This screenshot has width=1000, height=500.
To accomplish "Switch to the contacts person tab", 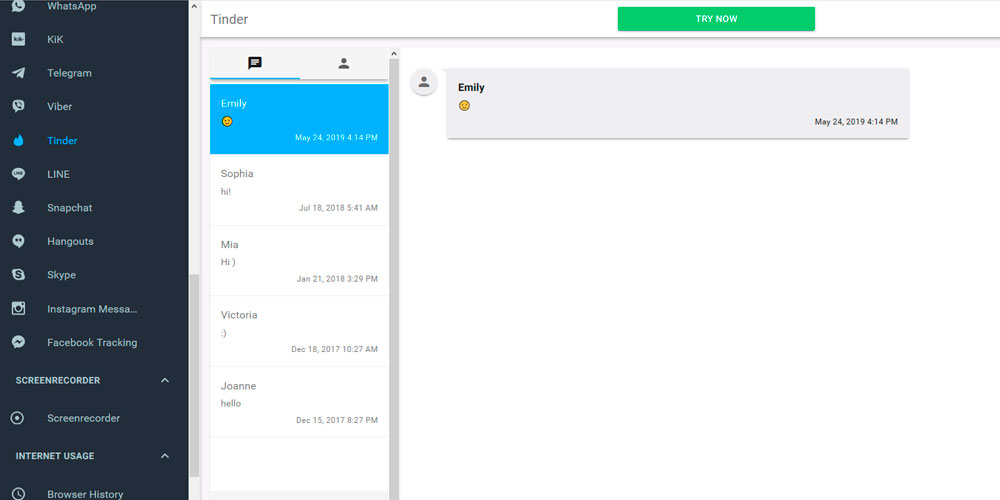I will click(x=344, y=63).
